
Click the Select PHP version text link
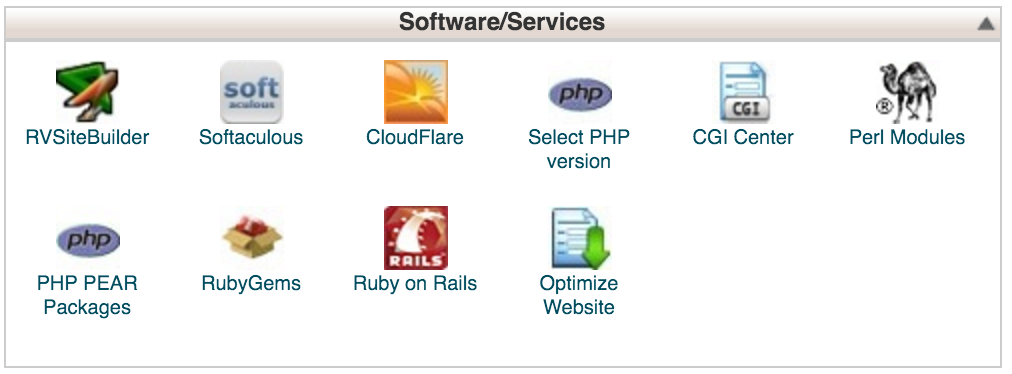(x=579, y=149)
